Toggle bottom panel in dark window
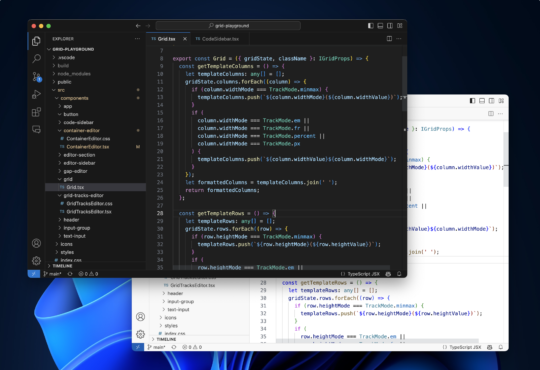 (380, 26)
